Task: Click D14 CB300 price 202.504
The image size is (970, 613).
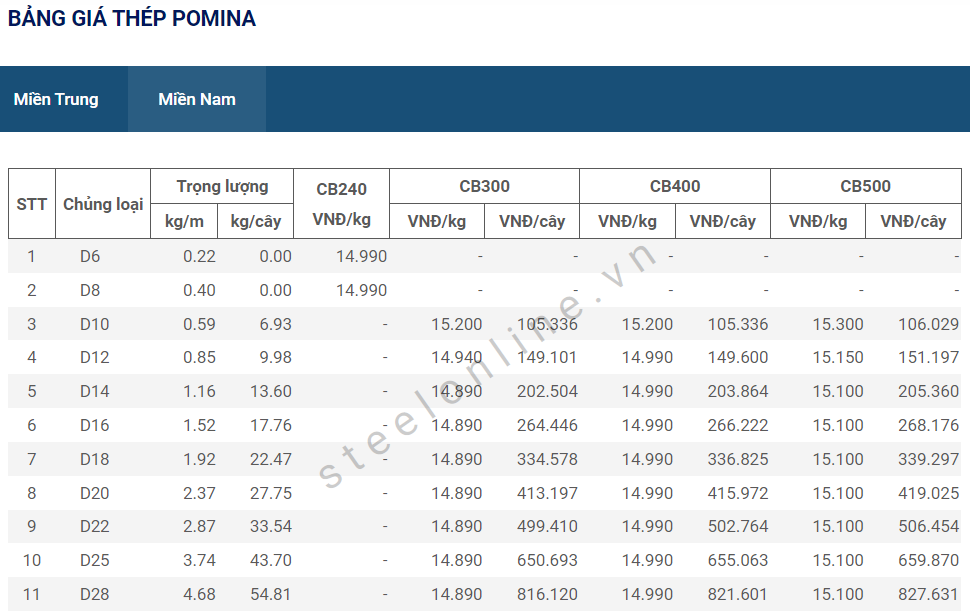Action: point(547,391)
